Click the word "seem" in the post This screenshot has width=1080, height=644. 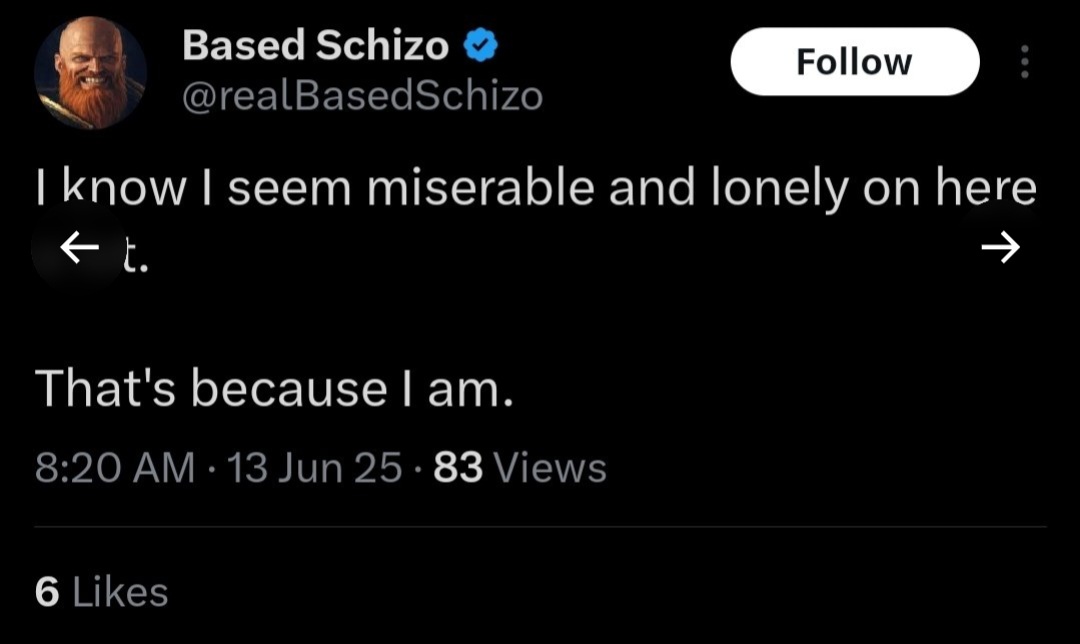click(288, 189)
